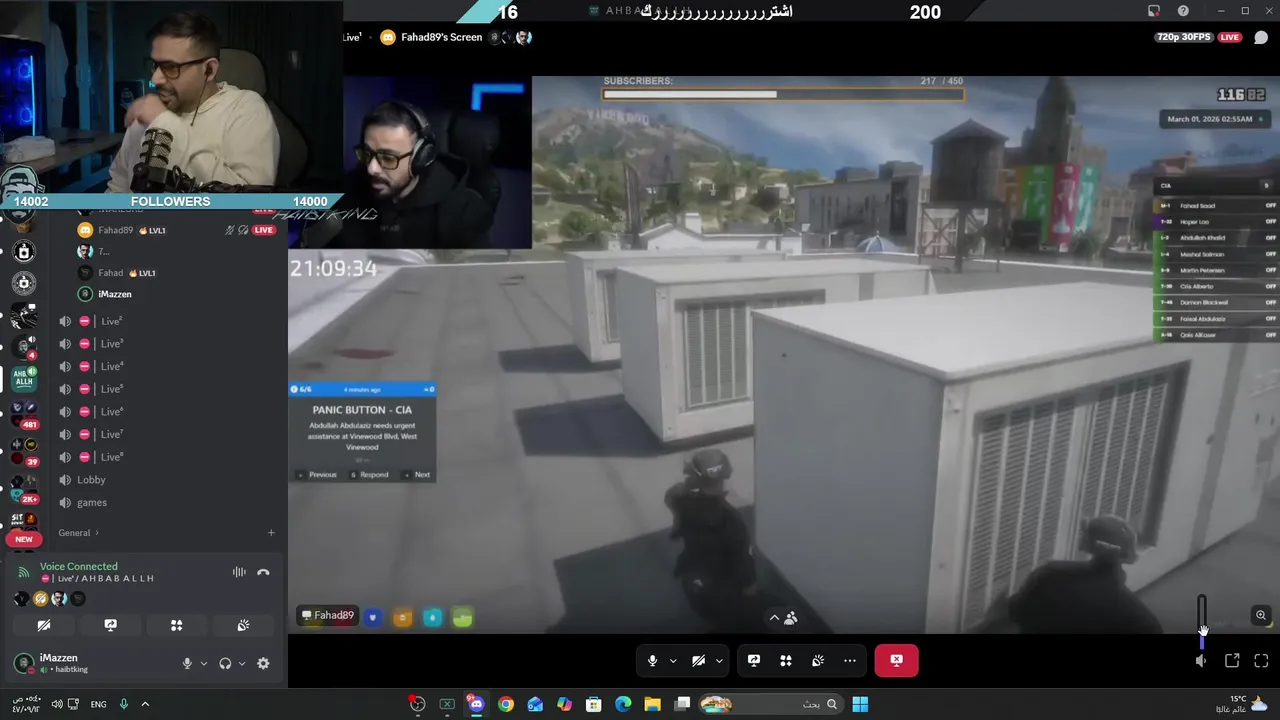Open soundboard button in voice panel
Screen dimensions: 1280x720
tap(243, 625)
